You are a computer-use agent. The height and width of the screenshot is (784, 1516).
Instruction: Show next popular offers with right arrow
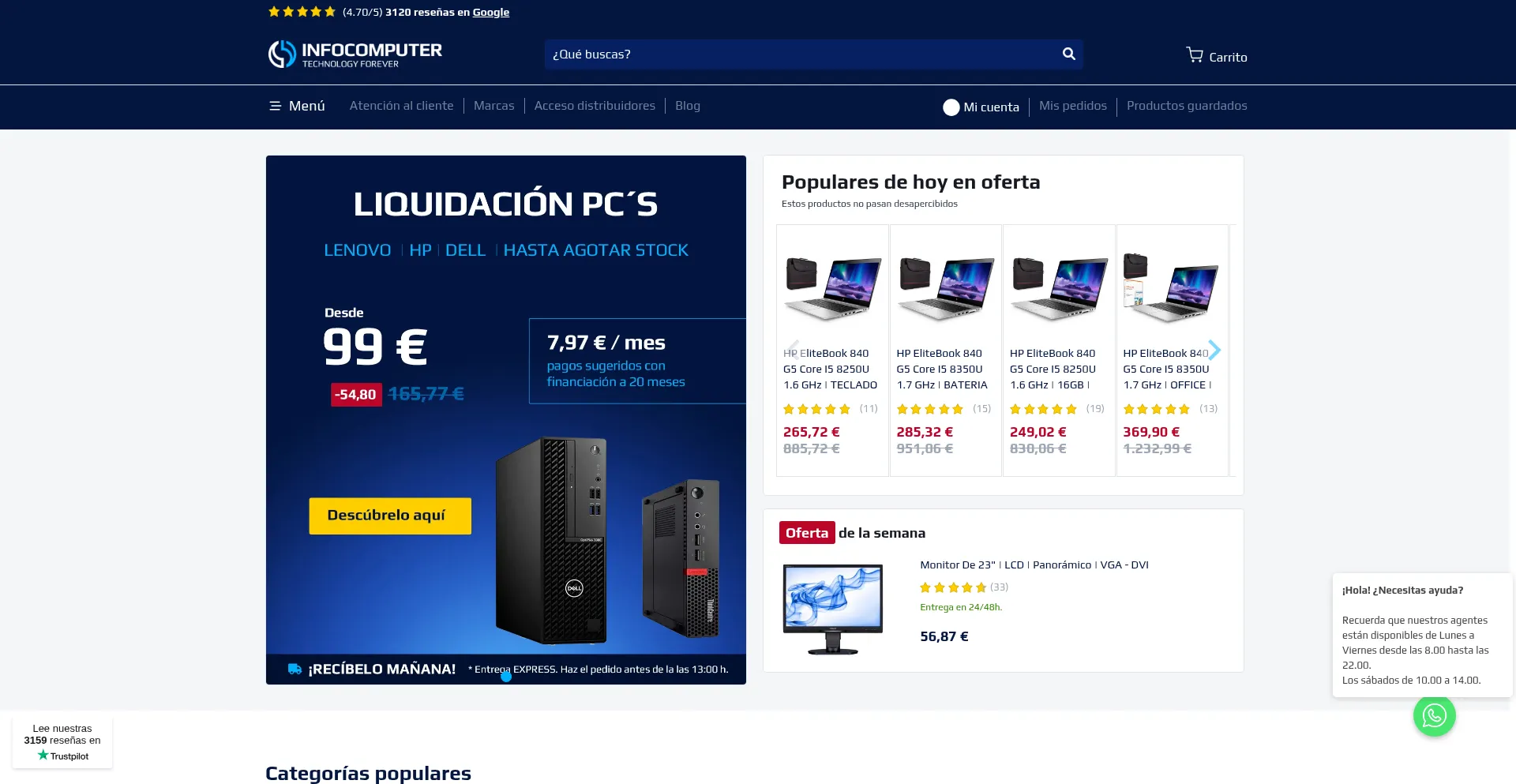(x=1214, y=350)
